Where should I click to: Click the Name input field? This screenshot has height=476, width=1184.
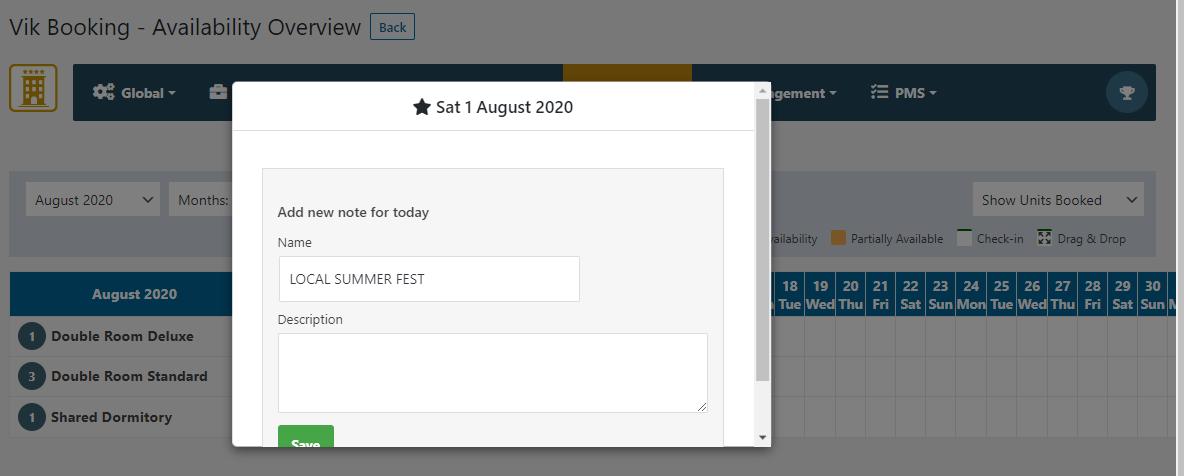pyautogui.click(x=429, y=279)
